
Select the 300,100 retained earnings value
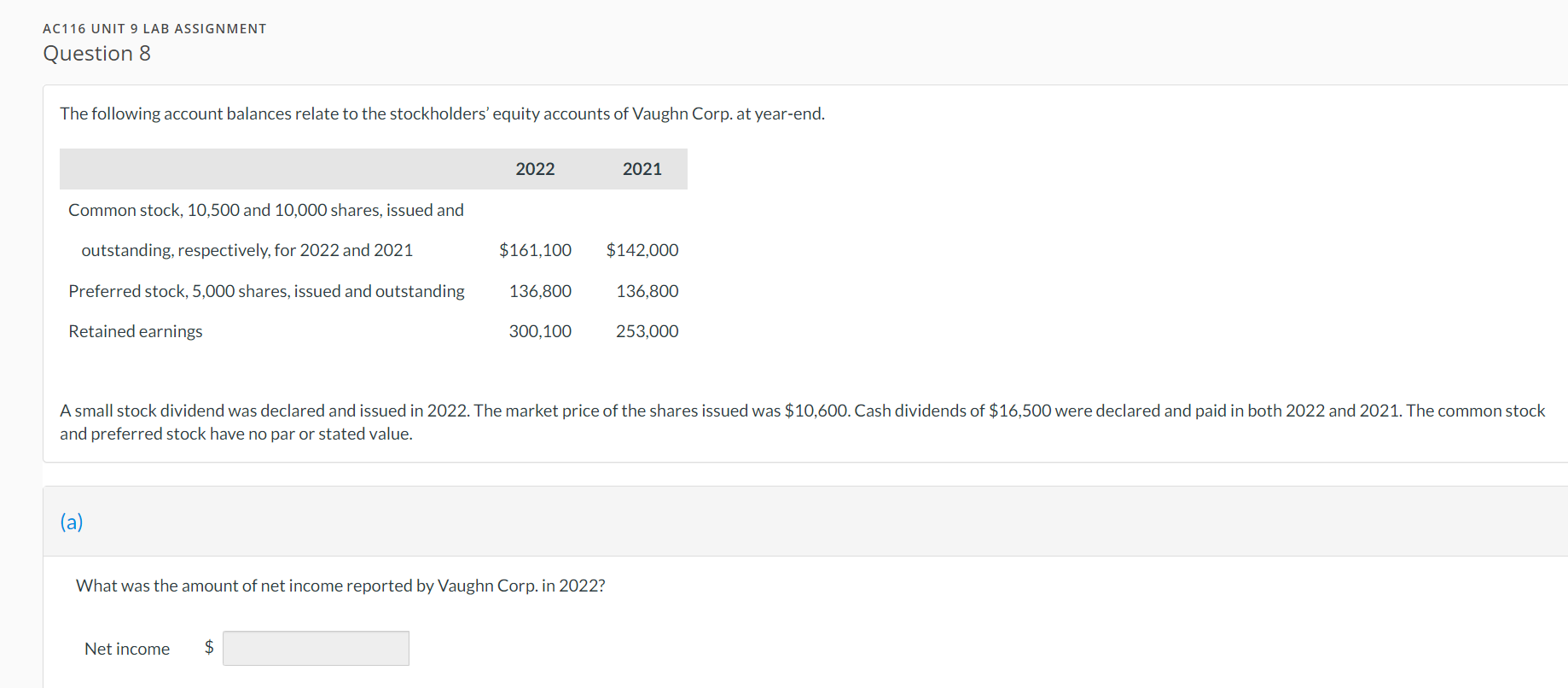pos(539,331)
